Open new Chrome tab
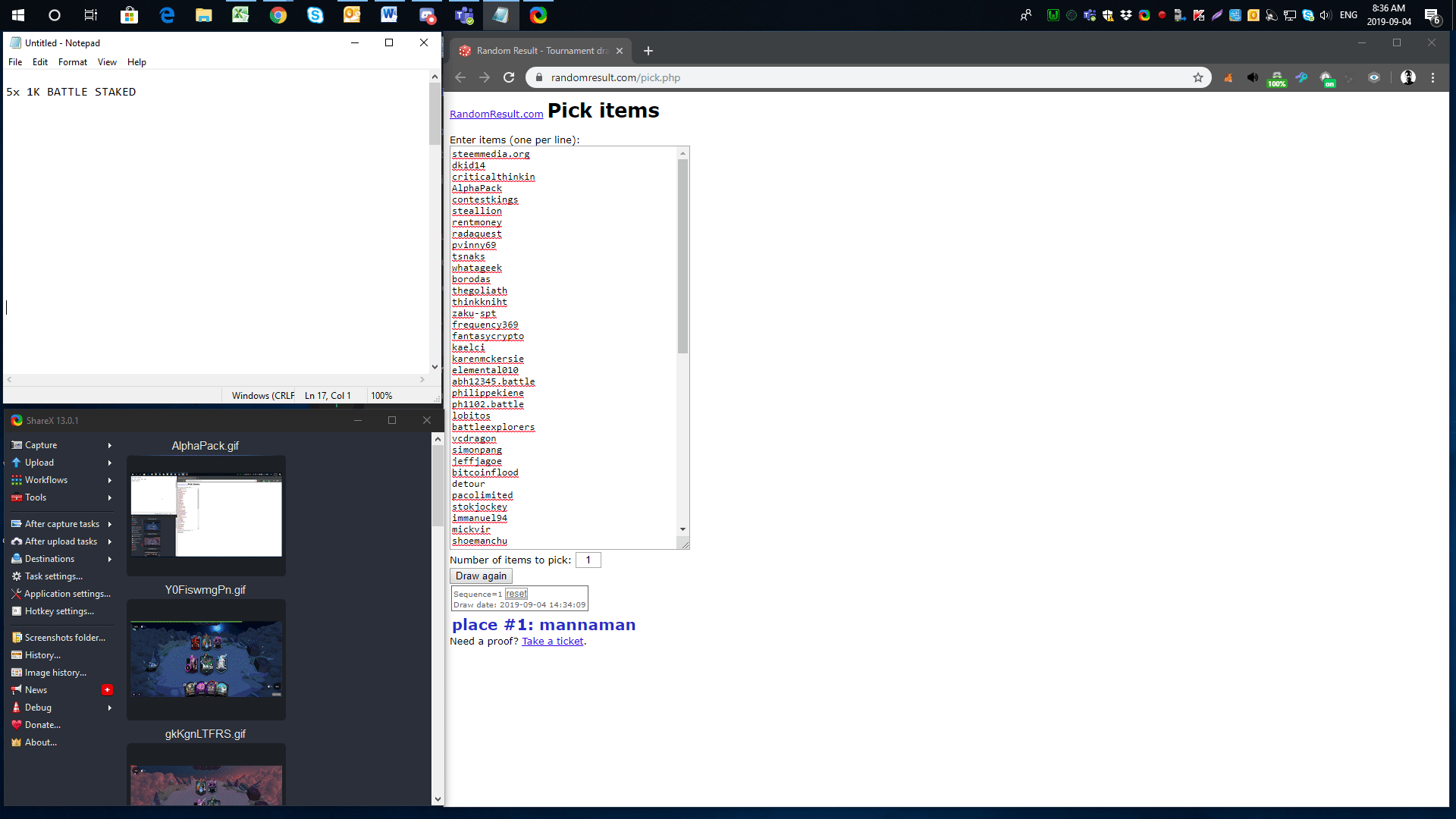Viewport: 1456px width, 819px height. pos(648,51)
